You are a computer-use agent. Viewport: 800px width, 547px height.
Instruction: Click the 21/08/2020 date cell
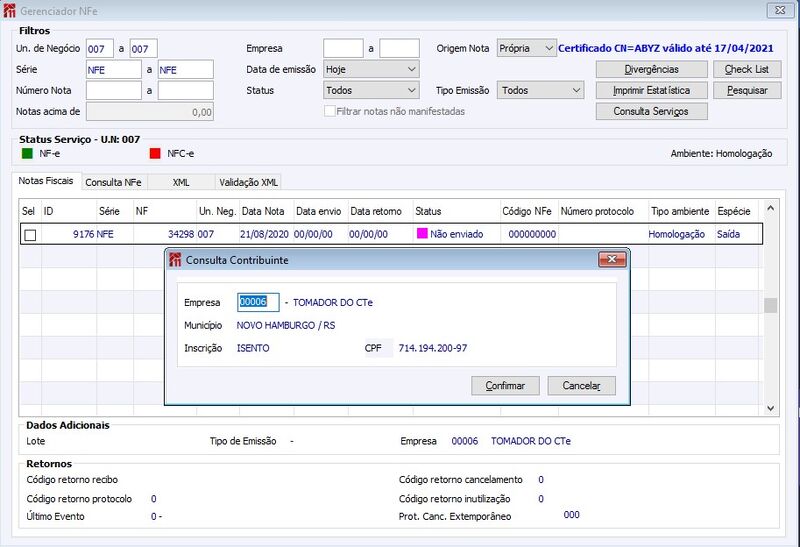tap(264, 234)
